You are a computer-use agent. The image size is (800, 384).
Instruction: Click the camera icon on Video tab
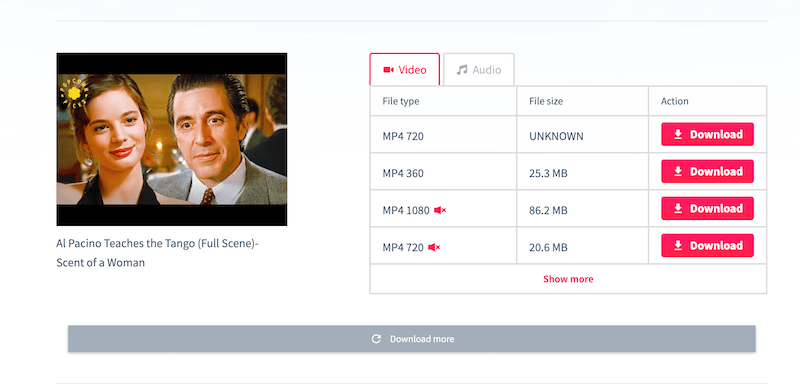pyautogui.click(x=389, y=70)
